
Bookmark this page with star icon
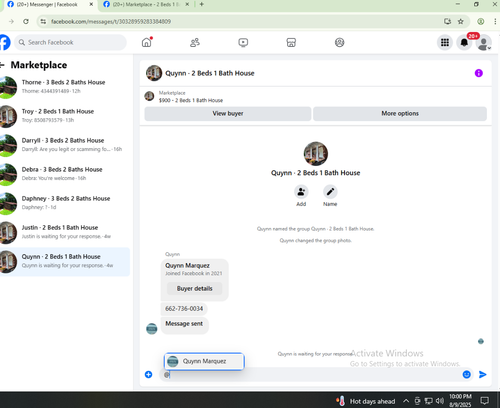(x=460, y=21)
